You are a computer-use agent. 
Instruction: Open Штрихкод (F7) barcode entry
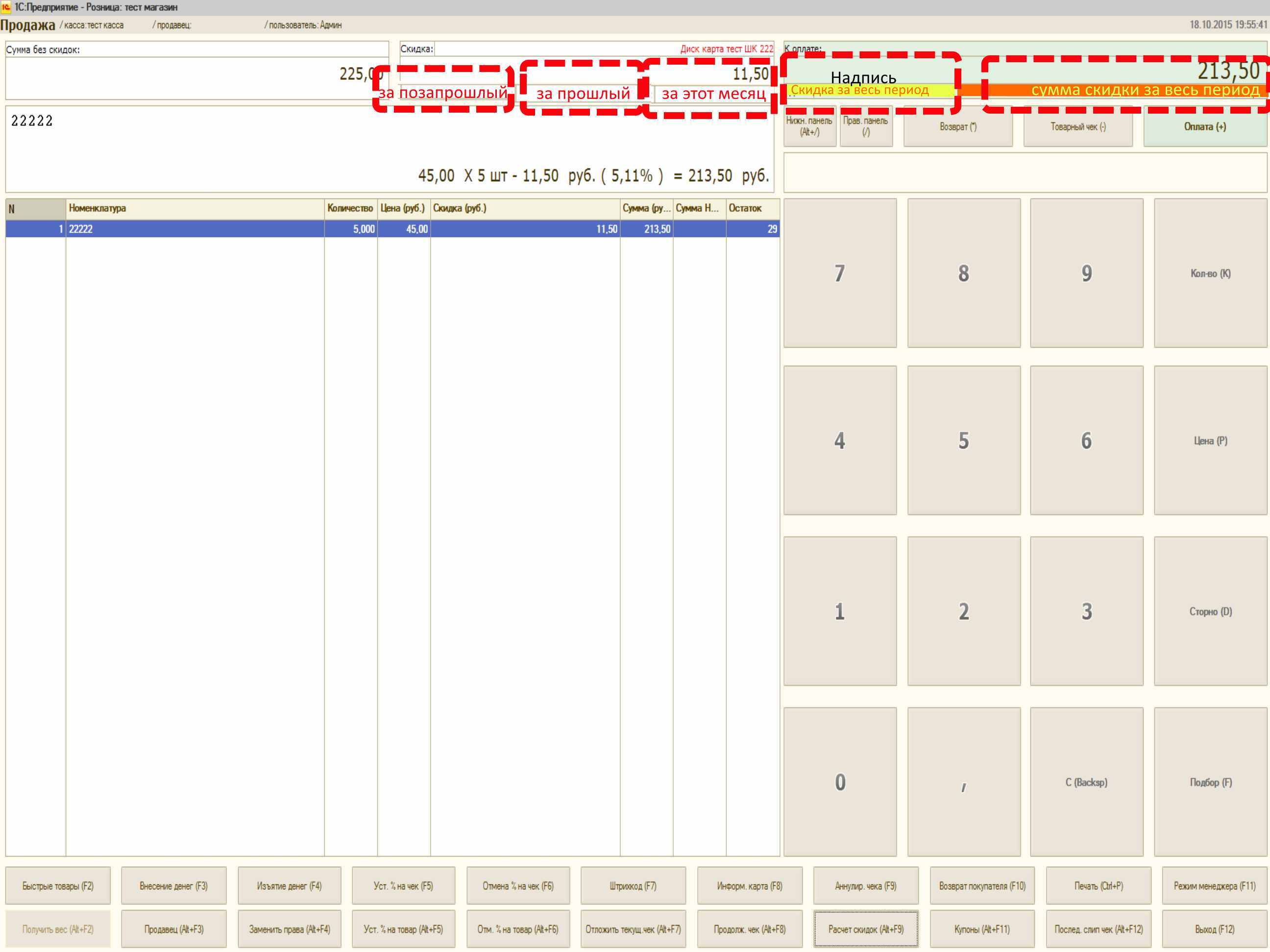(x=633, y=885)
